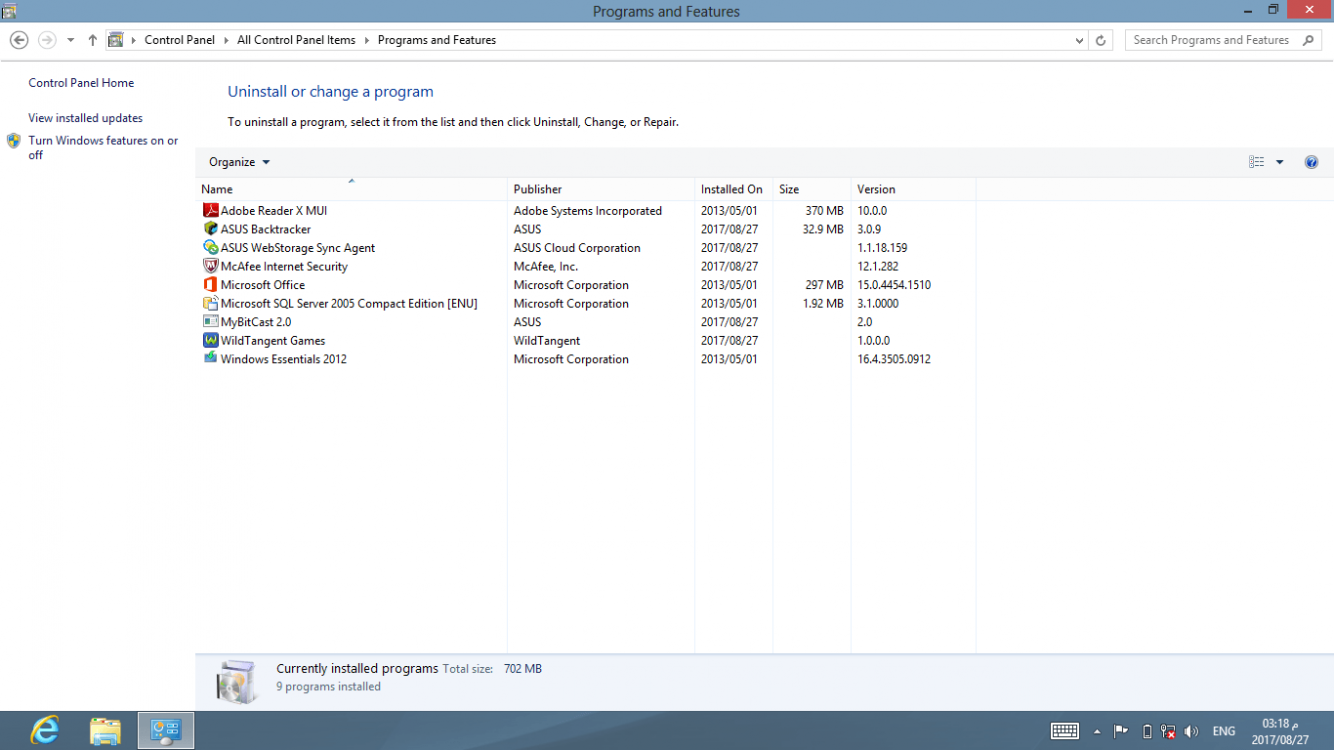
Task: Click the Programs and Features breadcrumb
Action: coord(437,40)
